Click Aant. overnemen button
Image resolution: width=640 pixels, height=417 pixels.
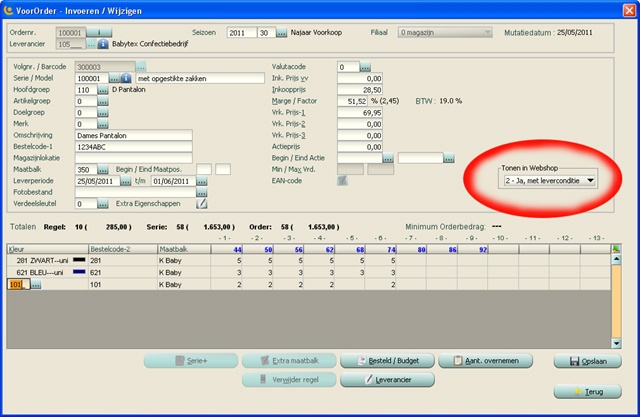click(486, 361)
